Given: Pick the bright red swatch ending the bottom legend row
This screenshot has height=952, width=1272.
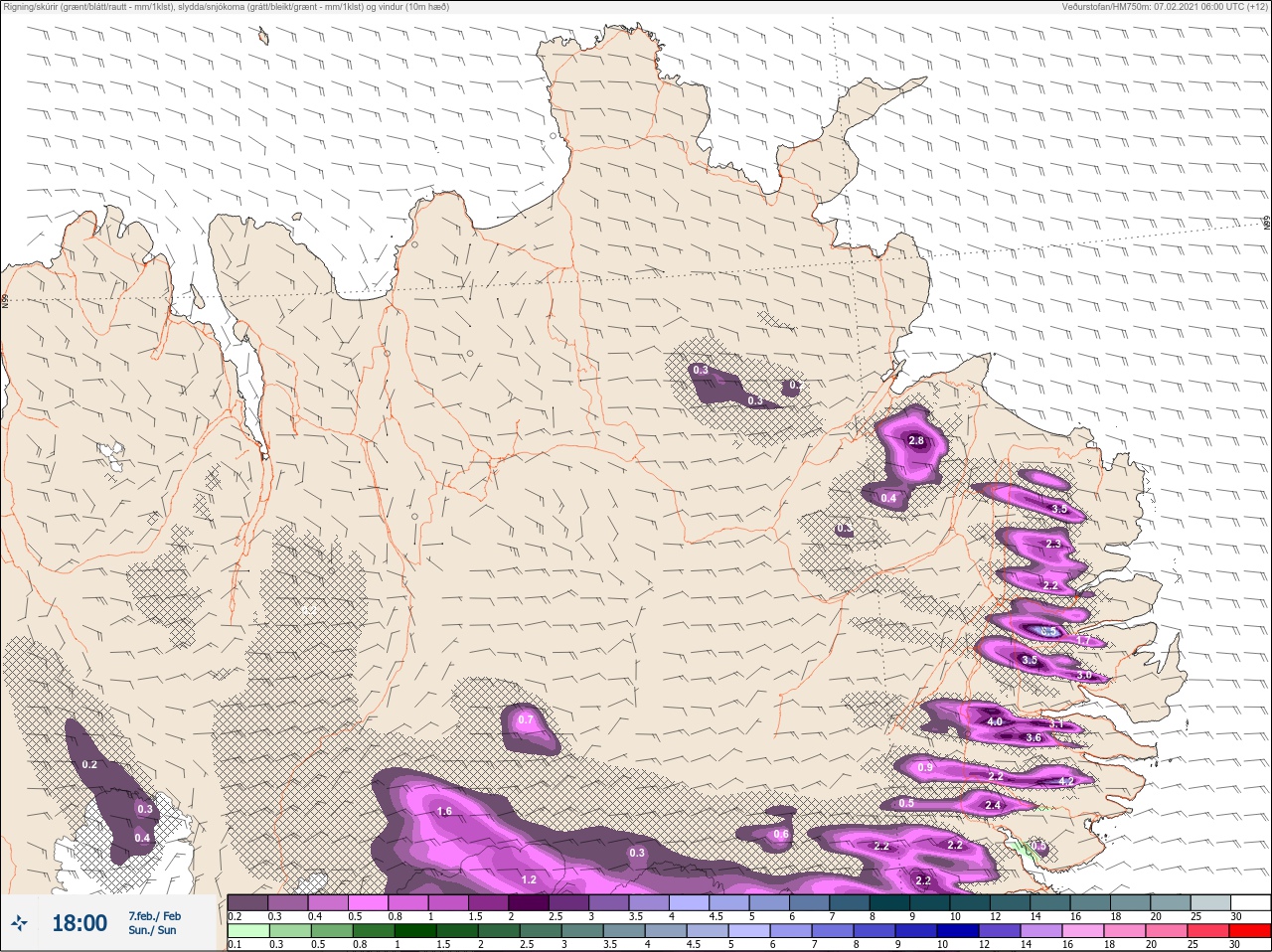Looking at the screenshot, I should pyautogui.click(x=1250, y=931).
